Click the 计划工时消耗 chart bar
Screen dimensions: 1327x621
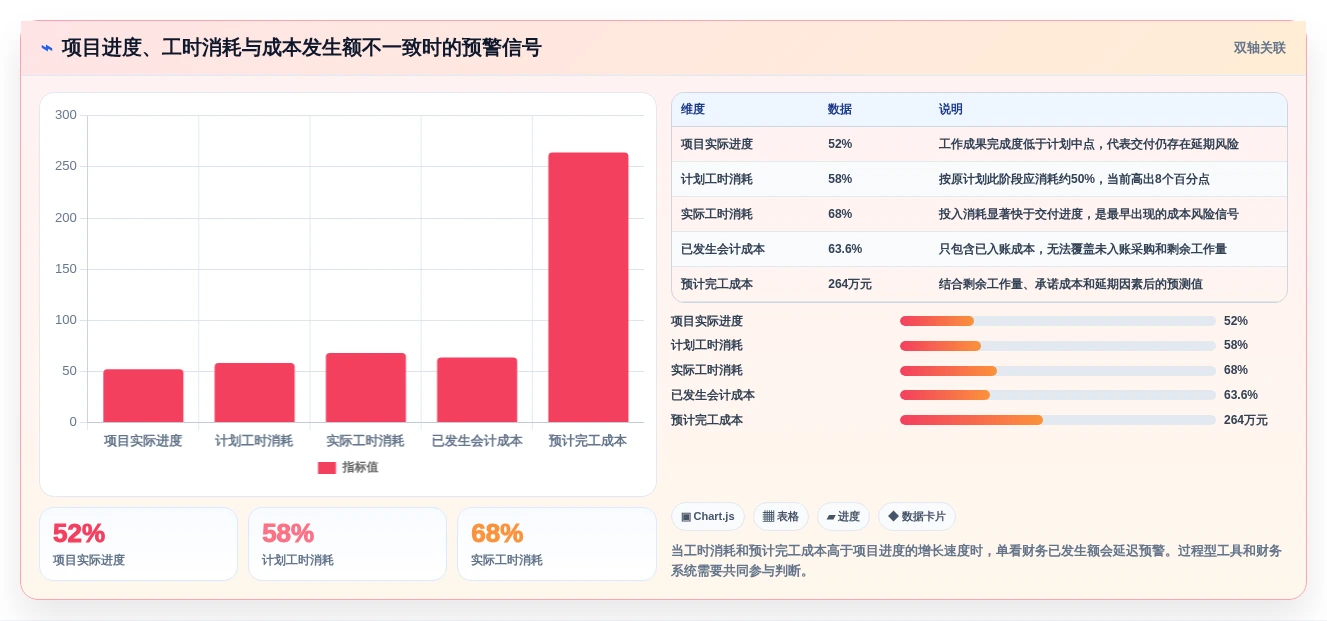254,392
